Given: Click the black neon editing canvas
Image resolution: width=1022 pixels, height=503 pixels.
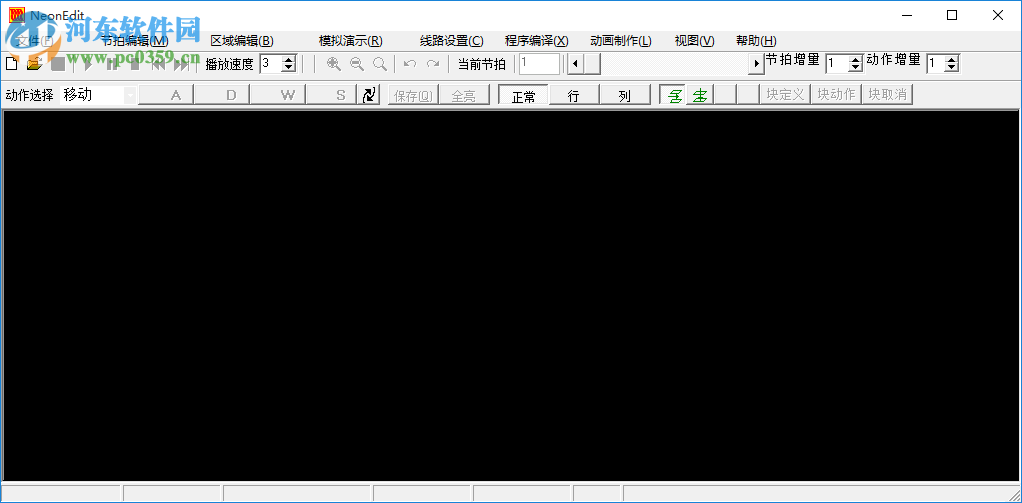Looking at the screenshot, I should click(x=511, y=296).
